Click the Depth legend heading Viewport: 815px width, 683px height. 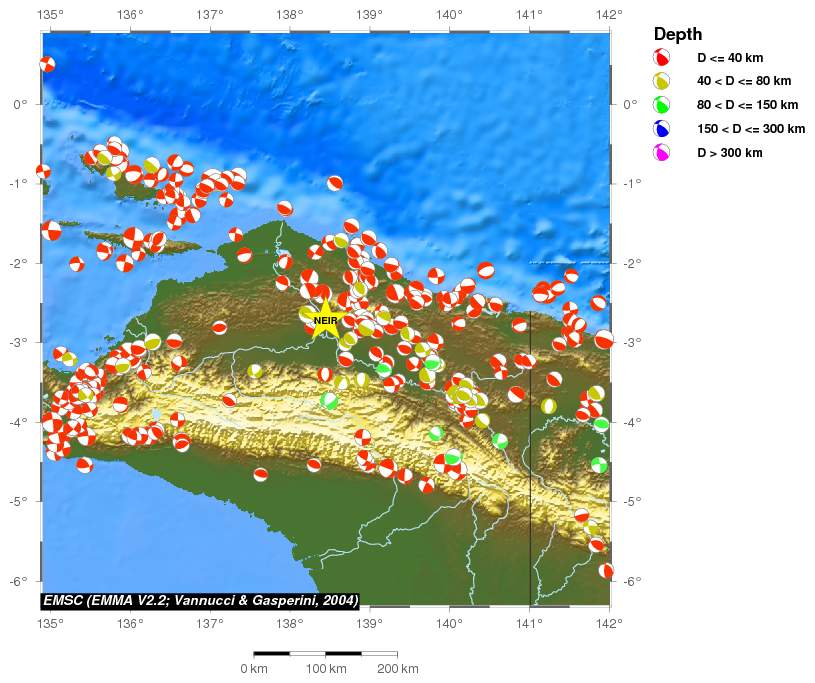[x=677, y=34]
